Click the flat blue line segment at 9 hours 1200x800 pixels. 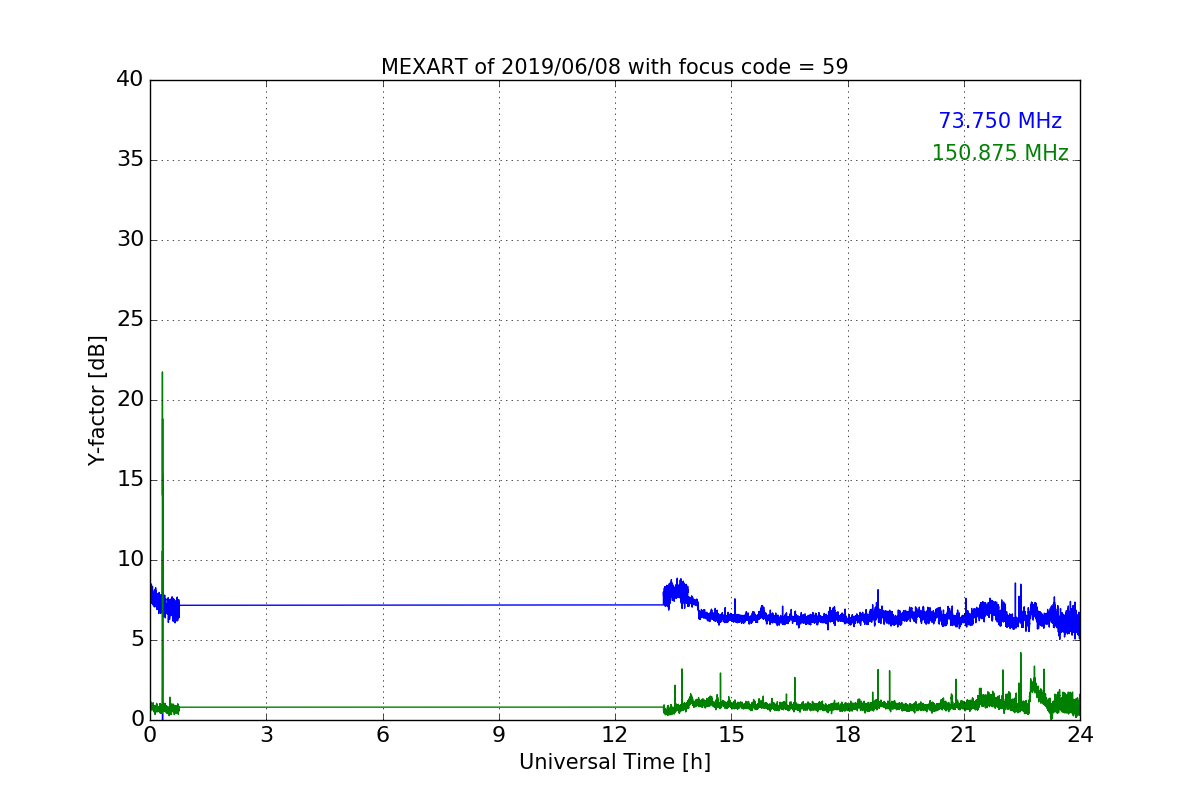(x=499, y=604)
